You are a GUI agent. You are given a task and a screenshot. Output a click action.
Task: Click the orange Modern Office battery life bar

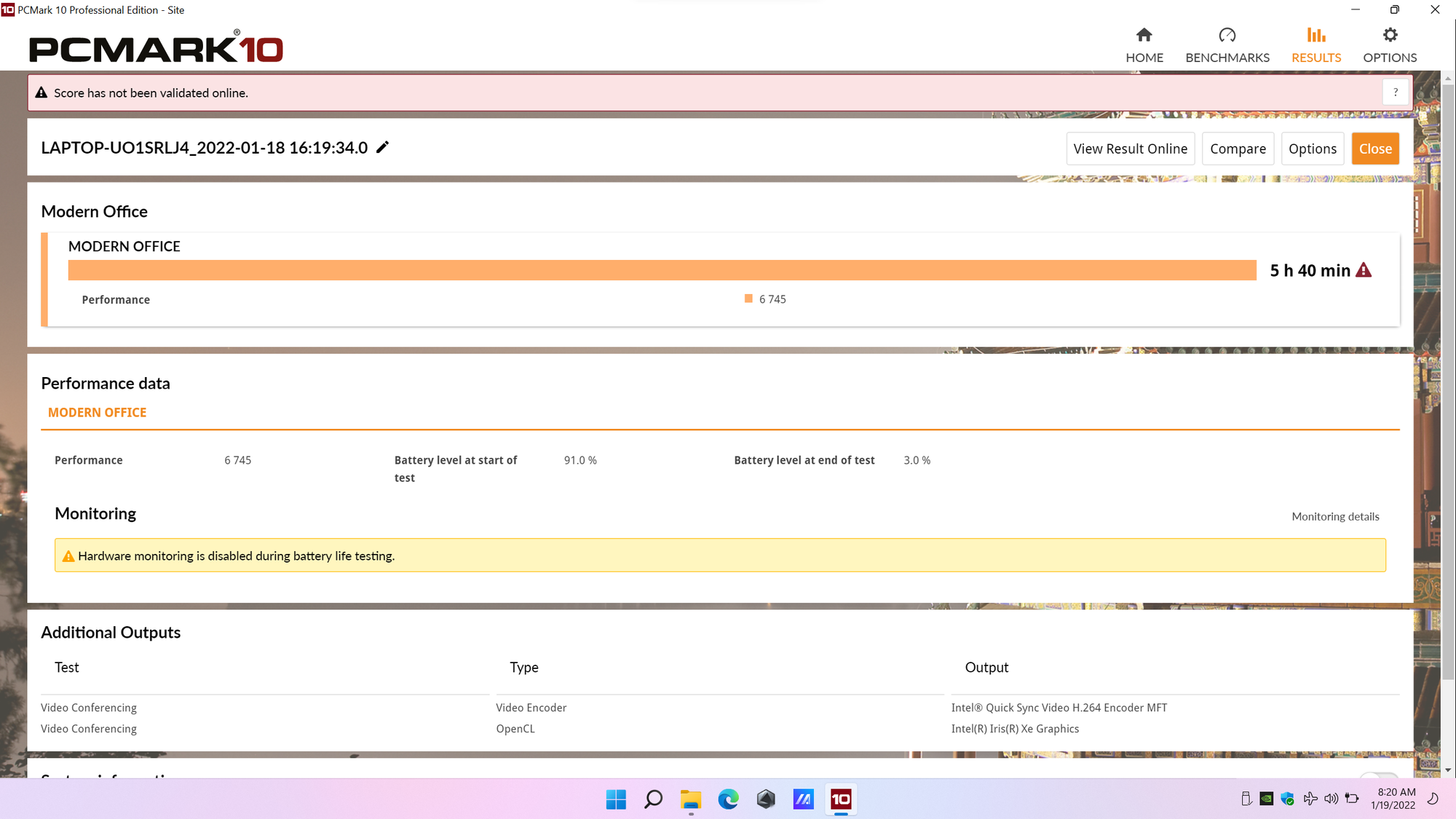tap(662, 270)
